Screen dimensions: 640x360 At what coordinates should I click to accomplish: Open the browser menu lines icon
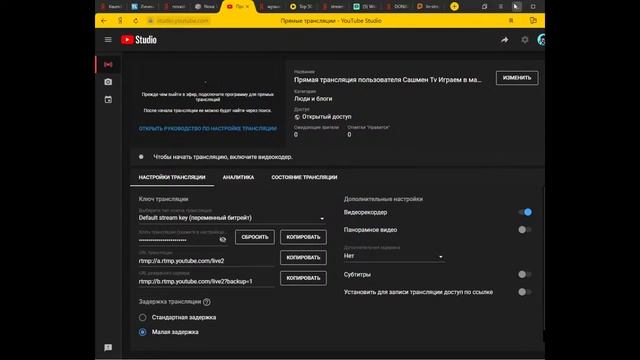[500, 7]
